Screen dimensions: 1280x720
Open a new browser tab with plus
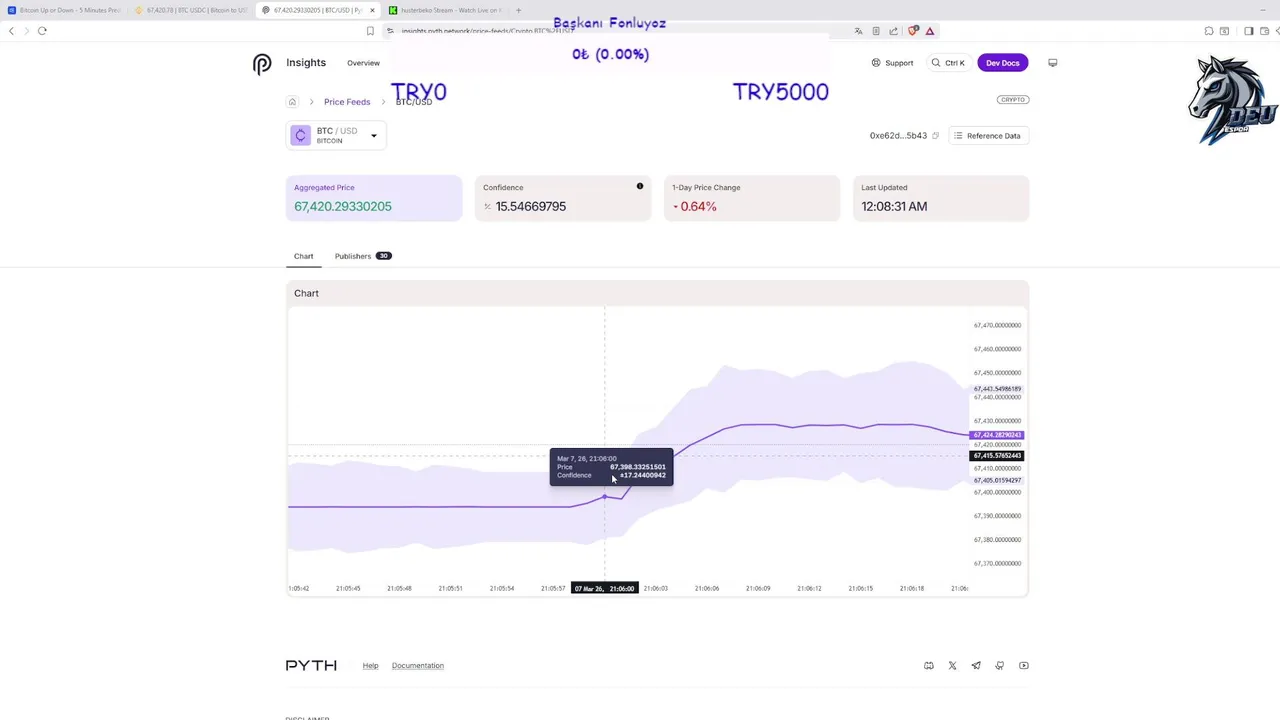[x=518, y=10]
